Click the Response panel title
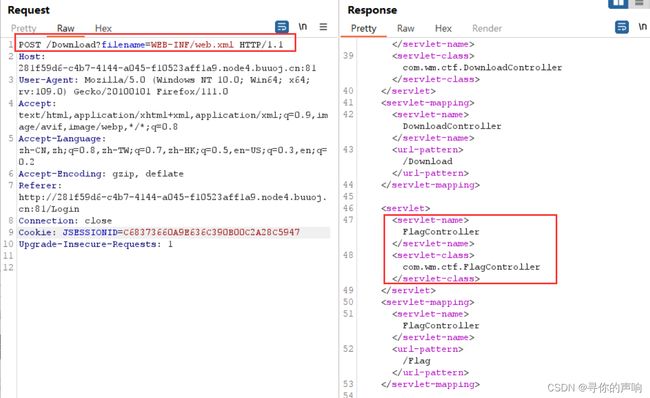Image resolution: width=650 pixels, height=398 pixels. 372,10
